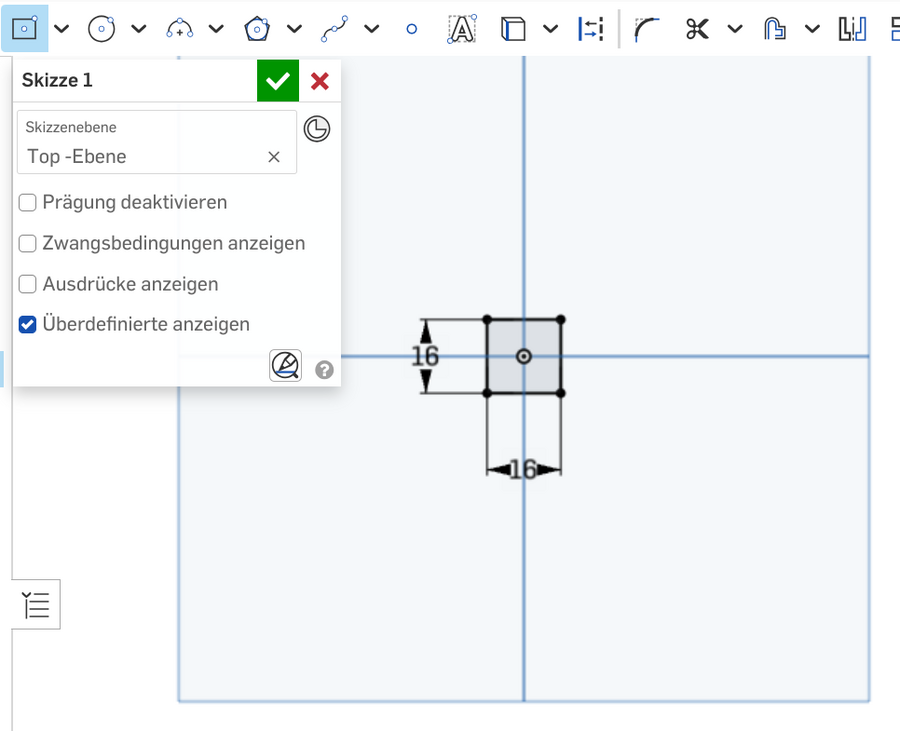The image size is (900, 731).
Task: Select the Rectangle sketch tool
Action: click(x=22, y=28)
